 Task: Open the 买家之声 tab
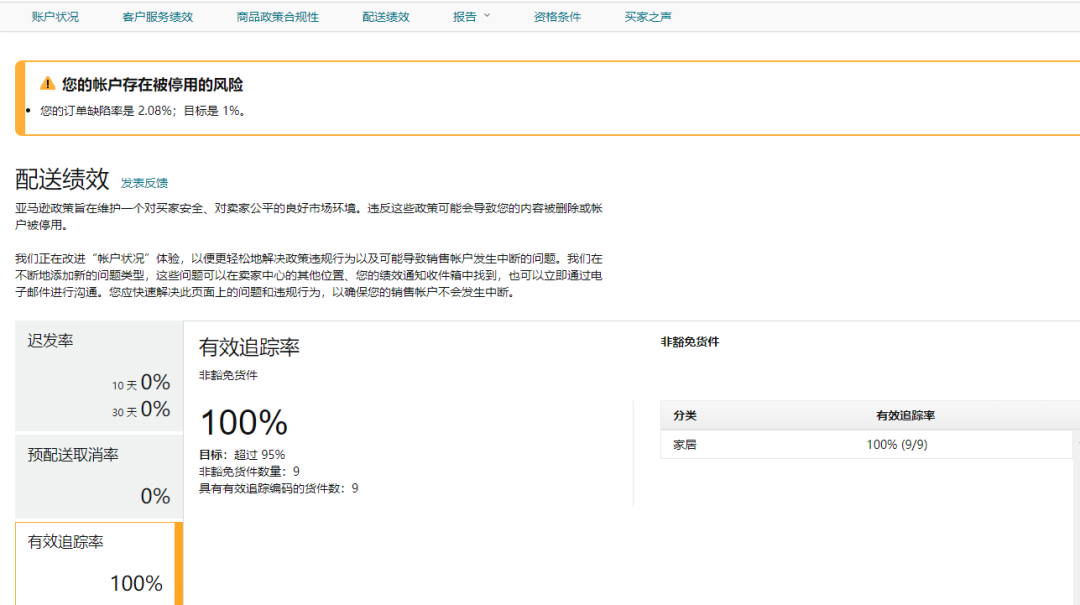coord(645,16)
